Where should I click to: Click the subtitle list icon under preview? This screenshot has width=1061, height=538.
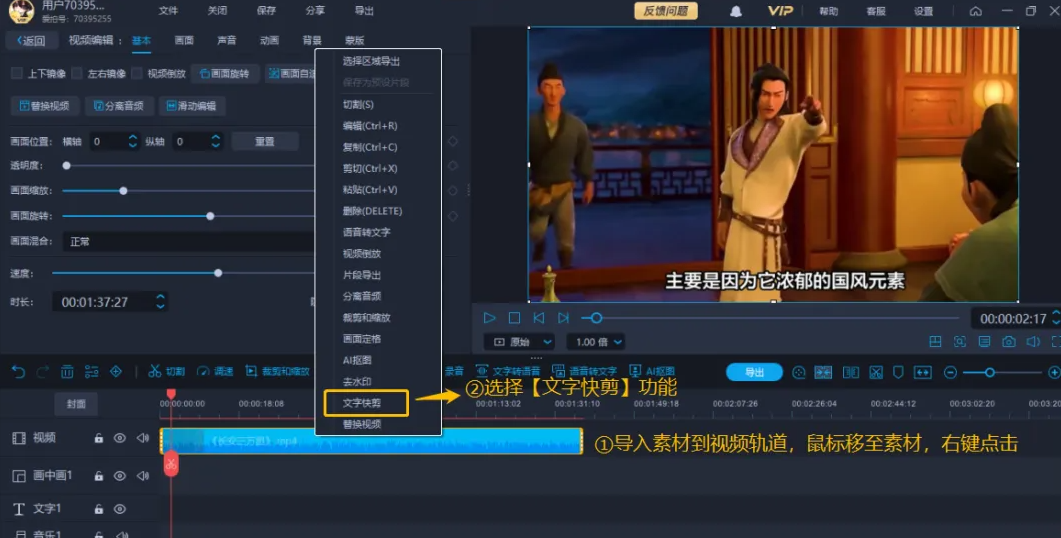point(984,342)
